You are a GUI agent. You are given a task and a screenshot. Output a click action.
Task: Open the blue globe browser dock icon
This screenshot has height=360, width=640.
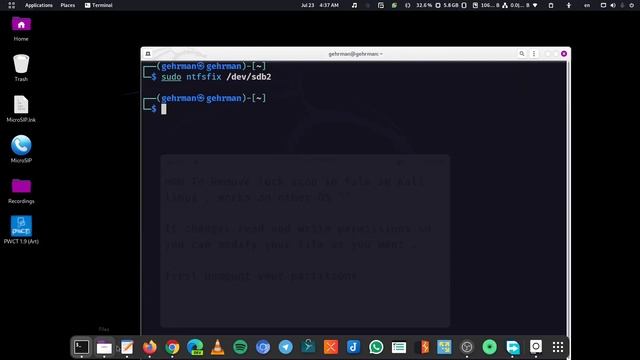coord(263,347)
